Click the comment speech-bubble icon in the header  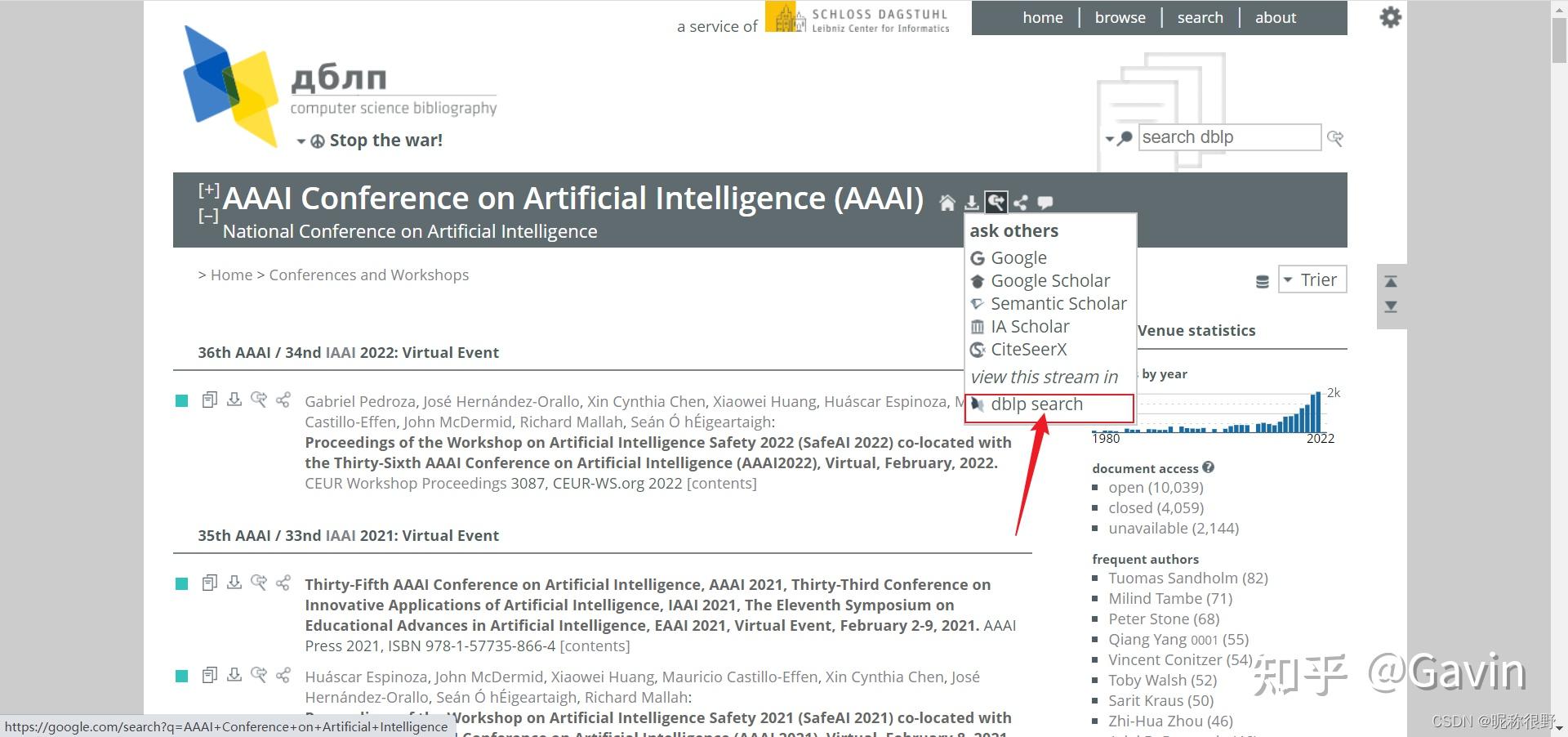click(1045, 202)
